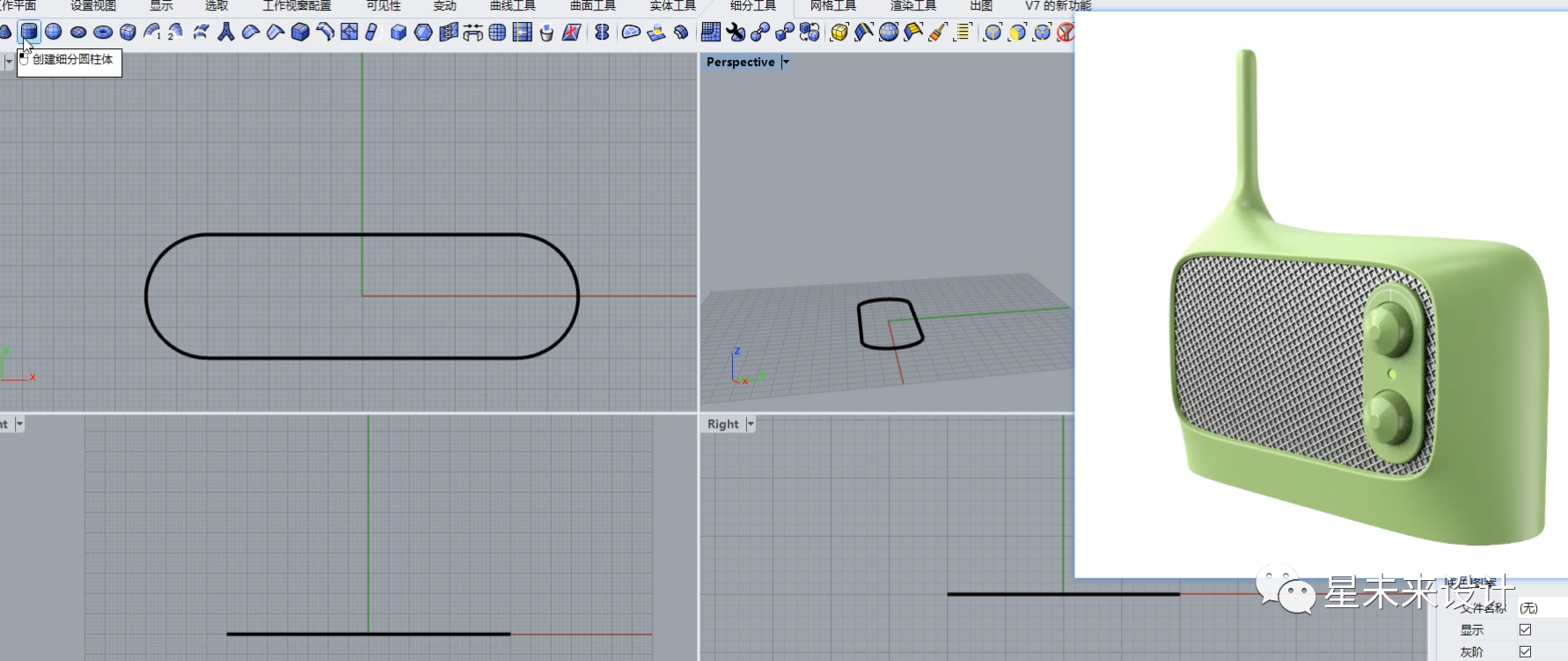Click the bucket icon in the toolbar

coord(546,33)
